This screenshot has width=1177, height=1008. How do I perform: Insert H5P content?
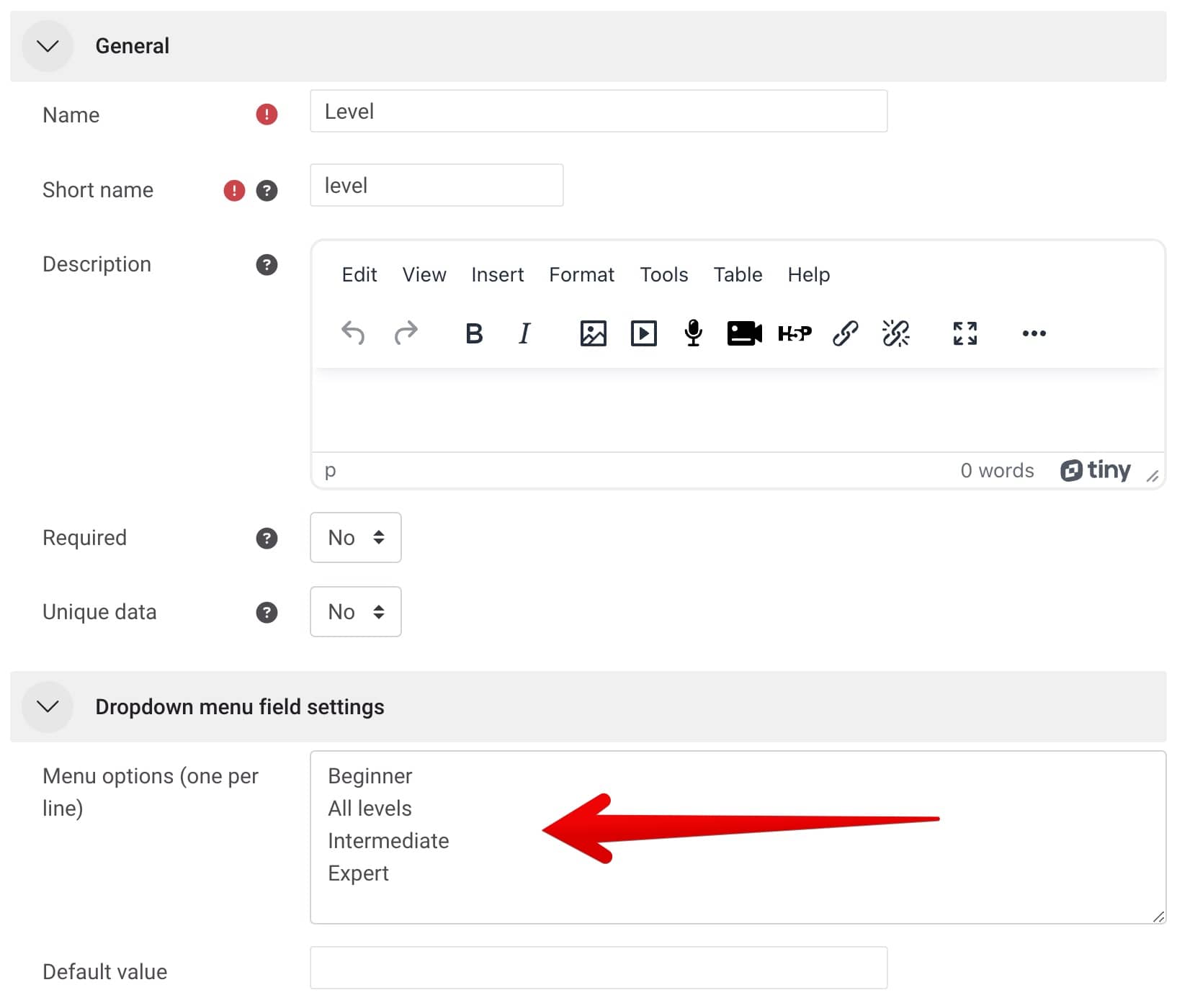click(795, 333)
